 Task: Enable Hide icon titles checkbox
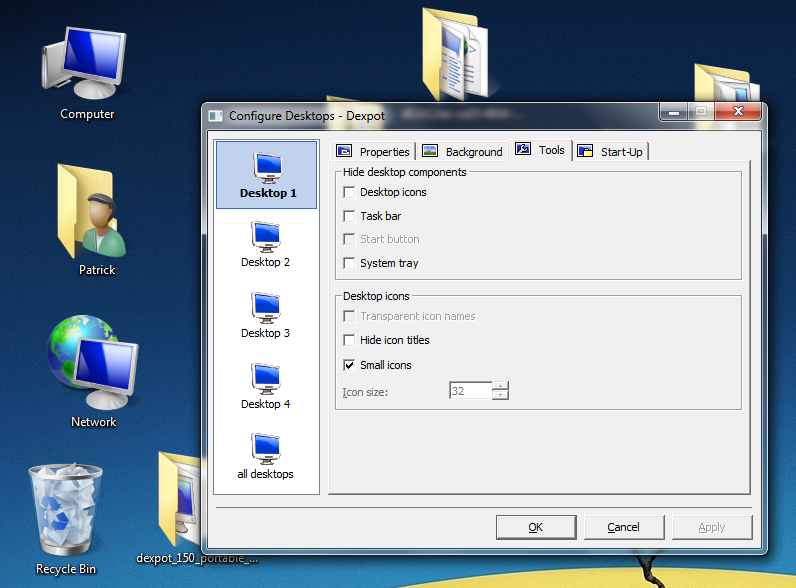click(x=349, y=340)
